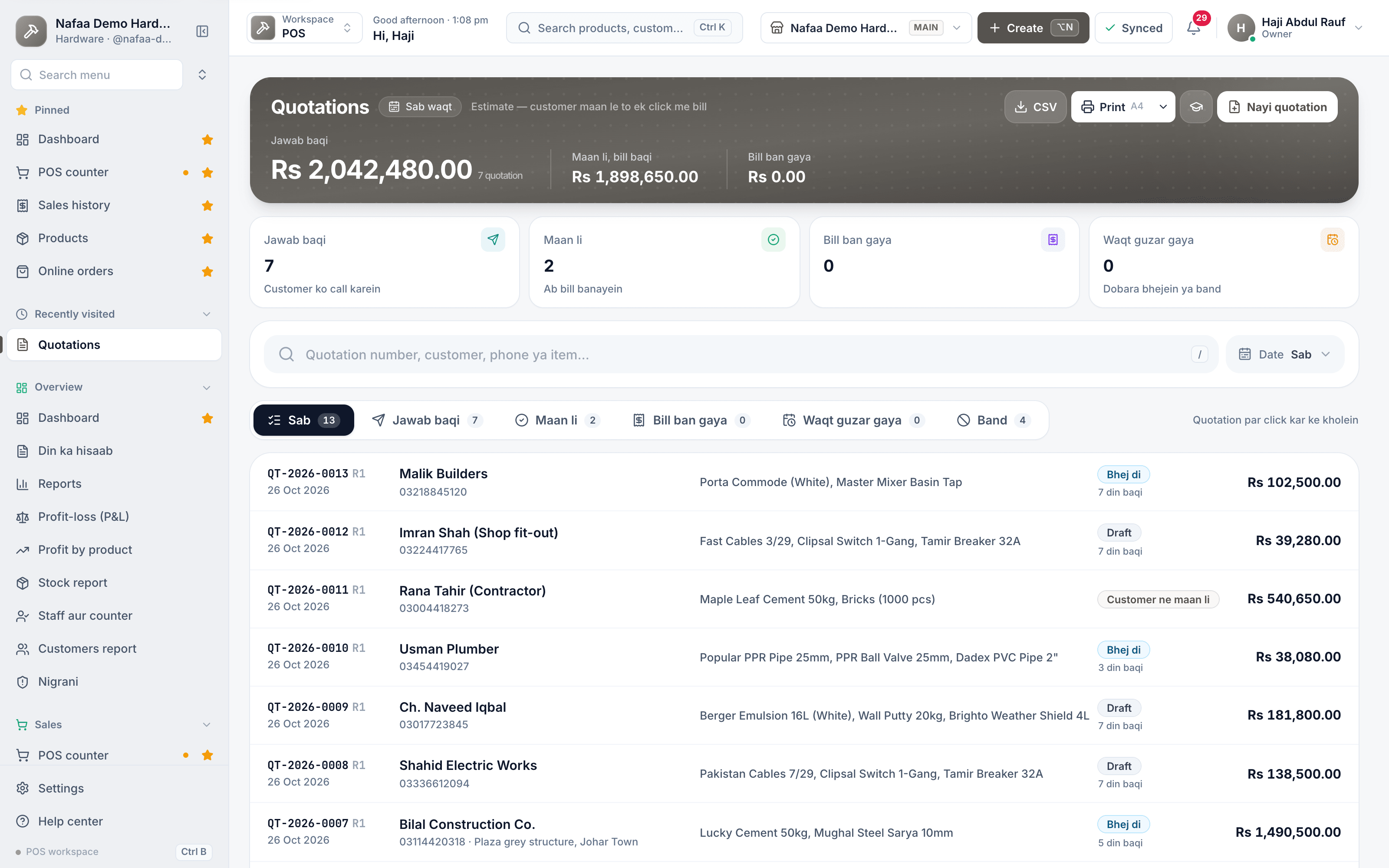Open the notifications bell
1389x868 pixels.
[x=1194, y=28]
